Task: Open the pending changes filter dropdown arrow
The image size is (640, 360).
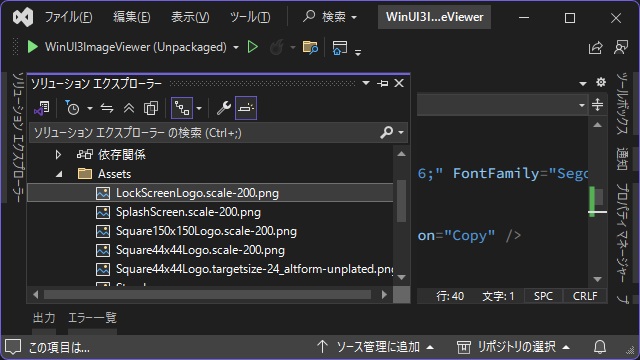Action: (x=89, y=109)
